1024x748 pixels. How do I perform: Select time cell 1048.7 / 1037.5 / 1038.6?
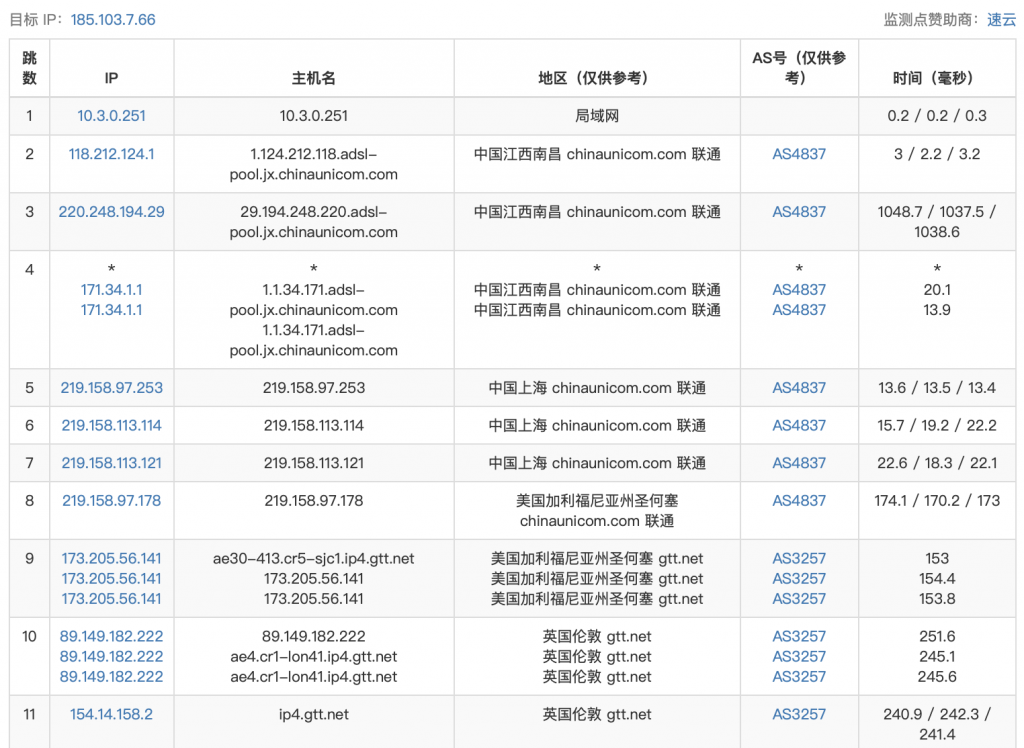(x=936, y=221)
